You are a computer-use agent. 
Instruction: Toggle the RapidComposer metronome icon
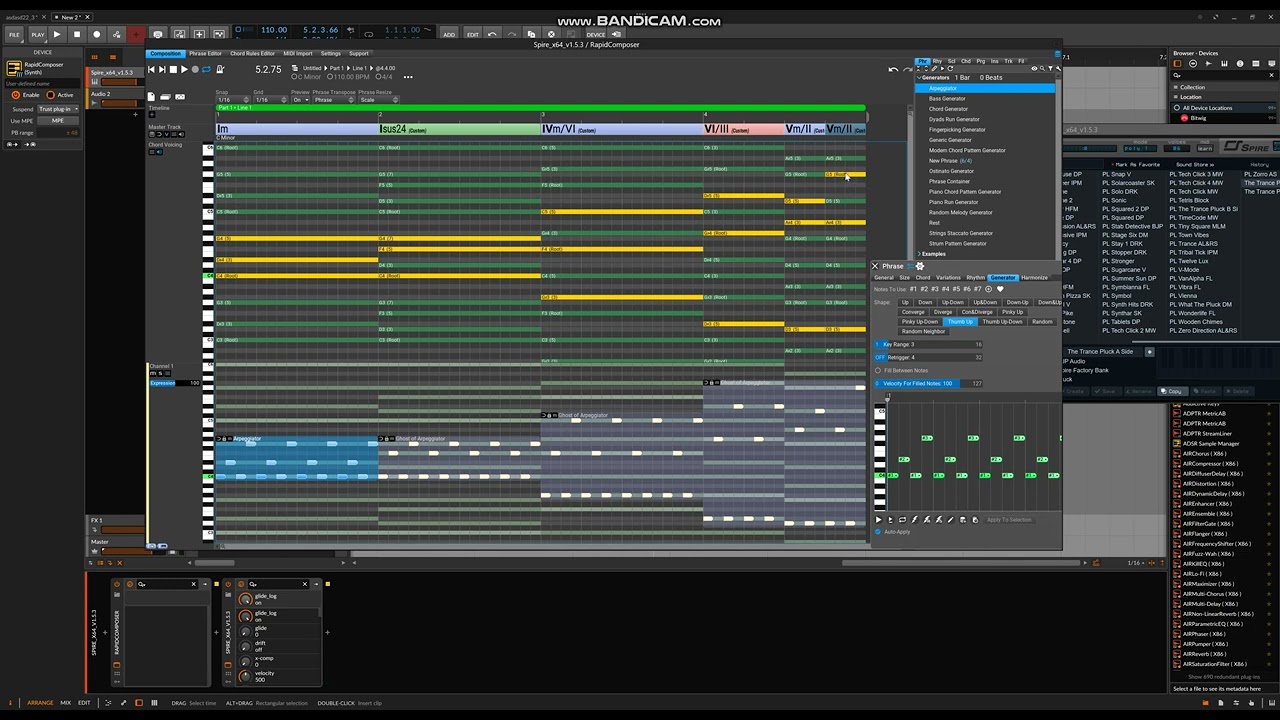(220, 69)
